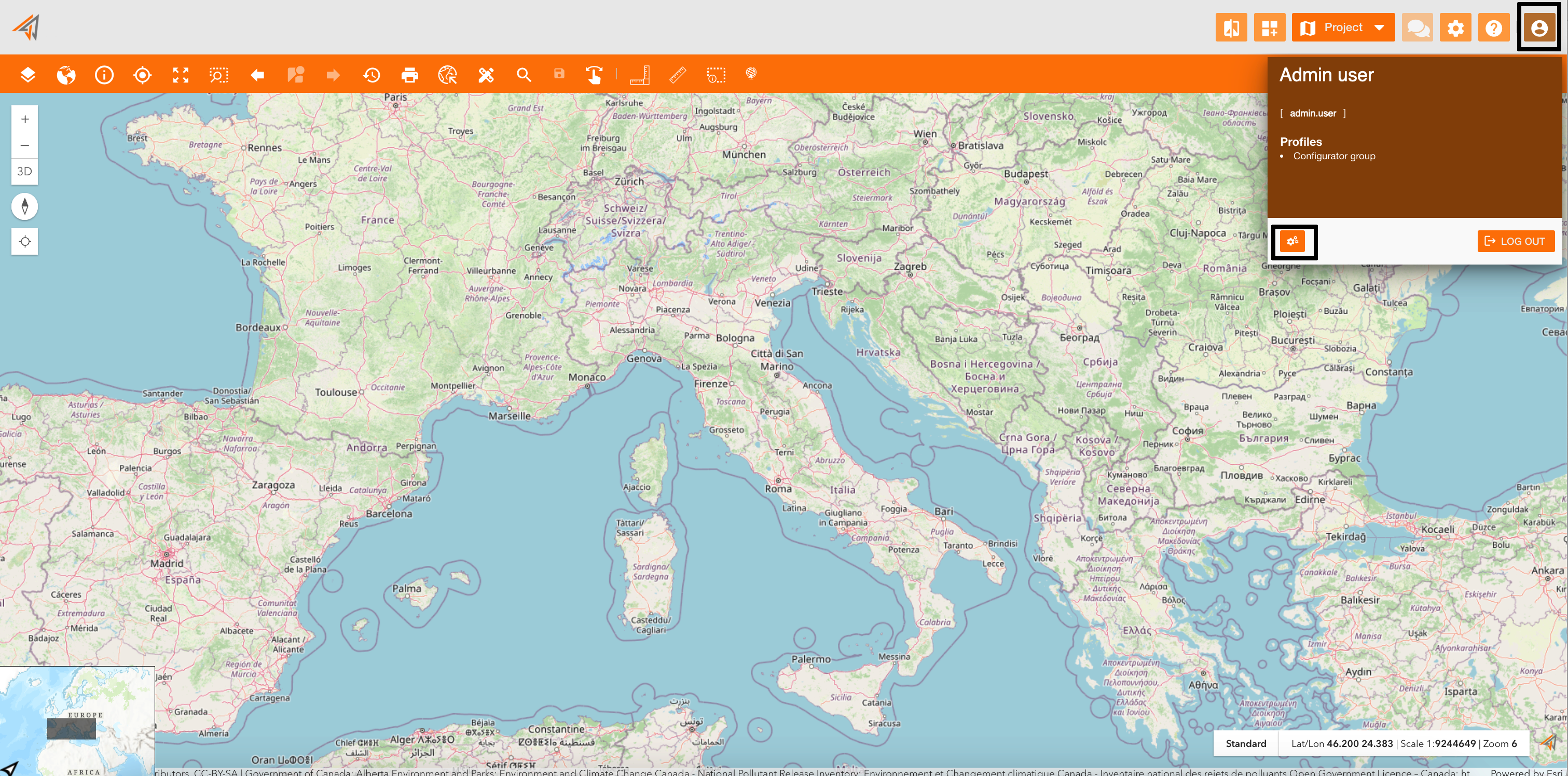Reset map orientation with the compass
The image size is (1568, 776).
point(25,206)
